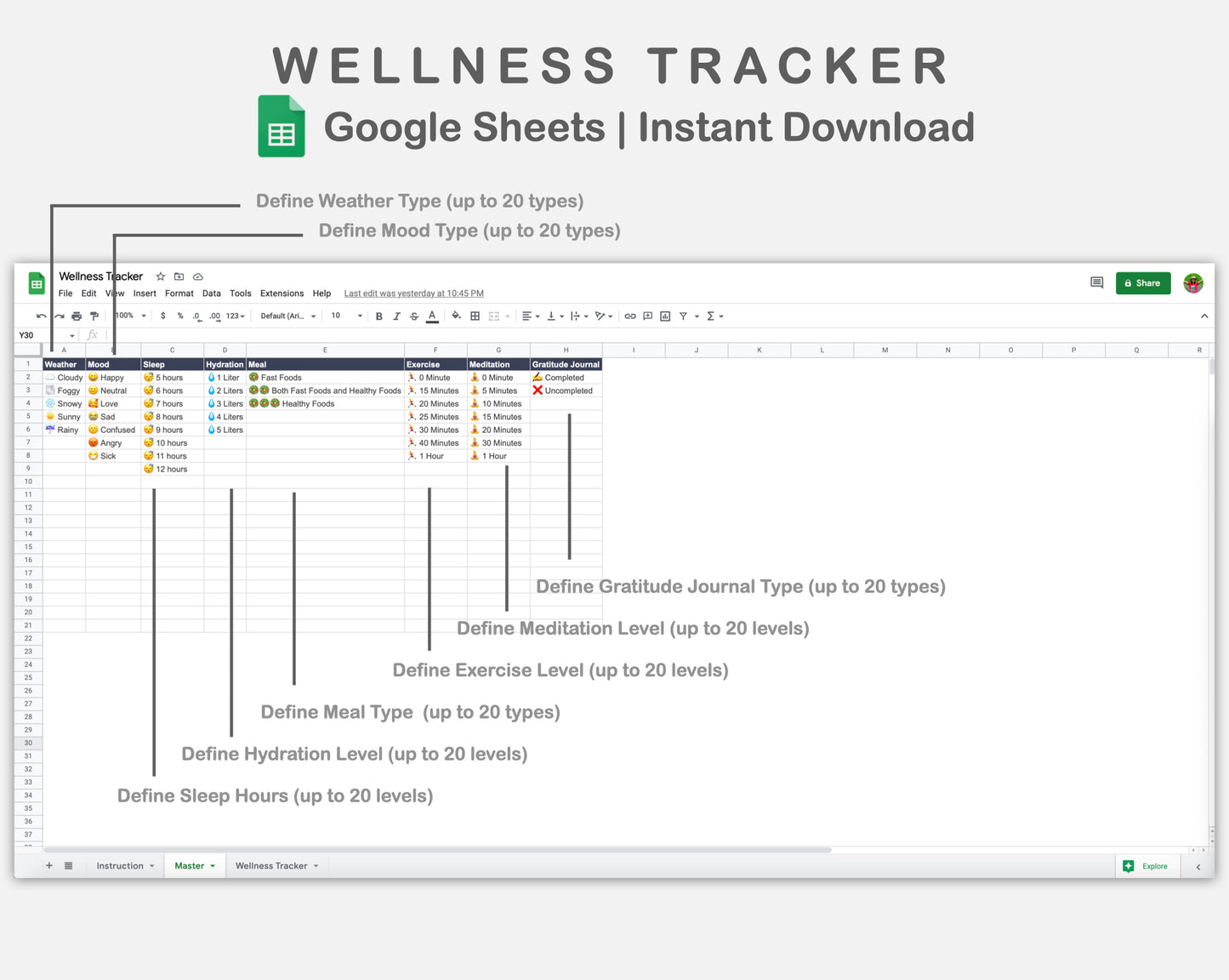Toggle italic formatting

coord(396,316)
